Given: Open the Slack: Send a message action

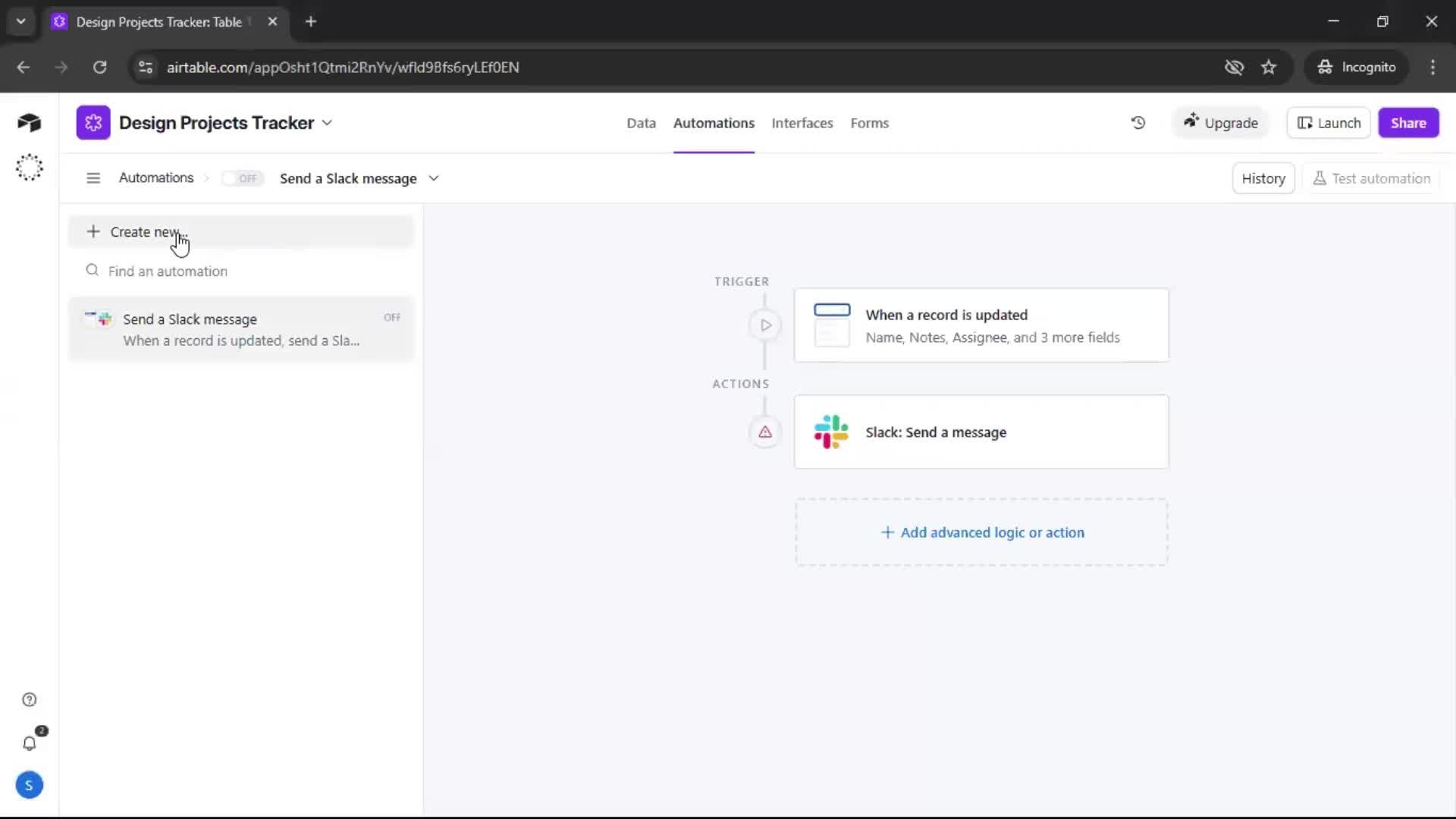Looking at the screenshot, I should 981,431.
